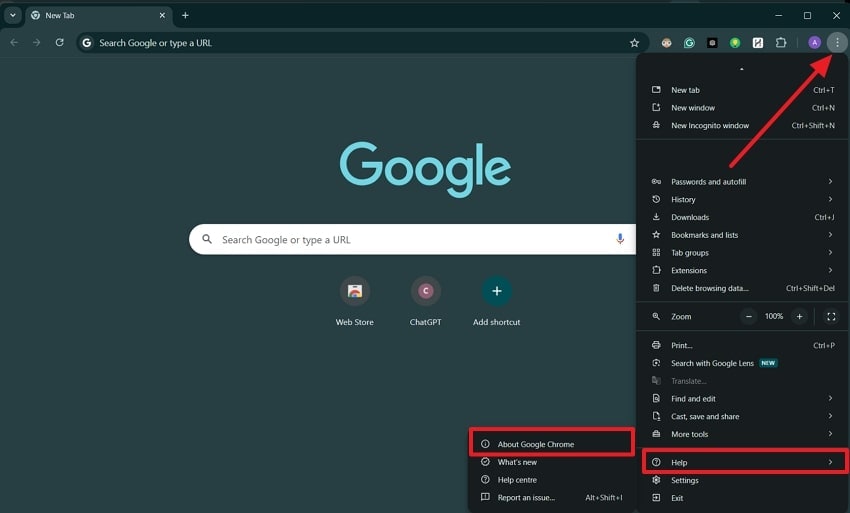The height and width of the screenshot is (513, 850).
Task: Click the green shield extension icon
Action: click(x=735, y=43)
